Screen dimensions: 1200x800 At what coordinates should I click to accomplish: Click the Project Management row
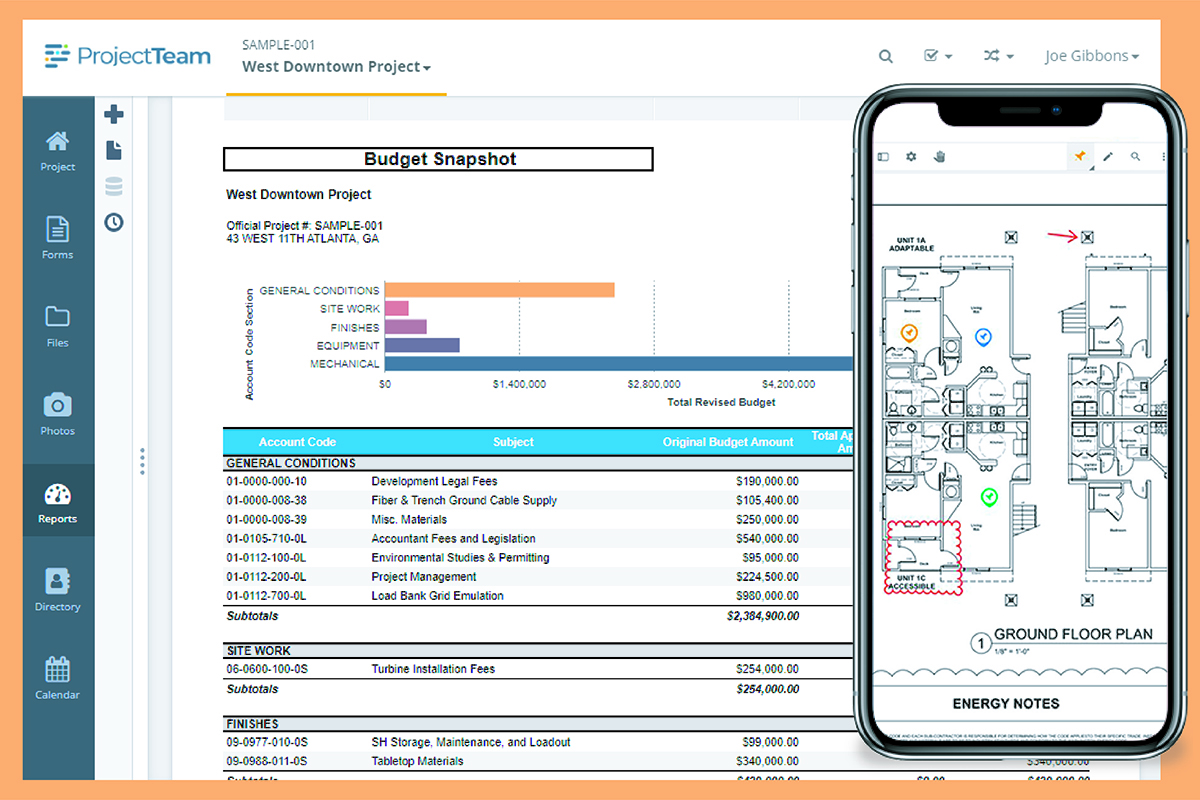click(540, 576)
